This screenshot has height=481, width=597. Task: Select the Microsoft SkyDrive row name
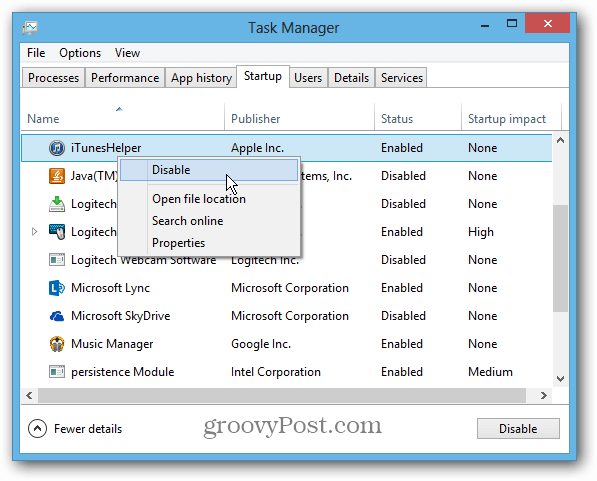120,316
